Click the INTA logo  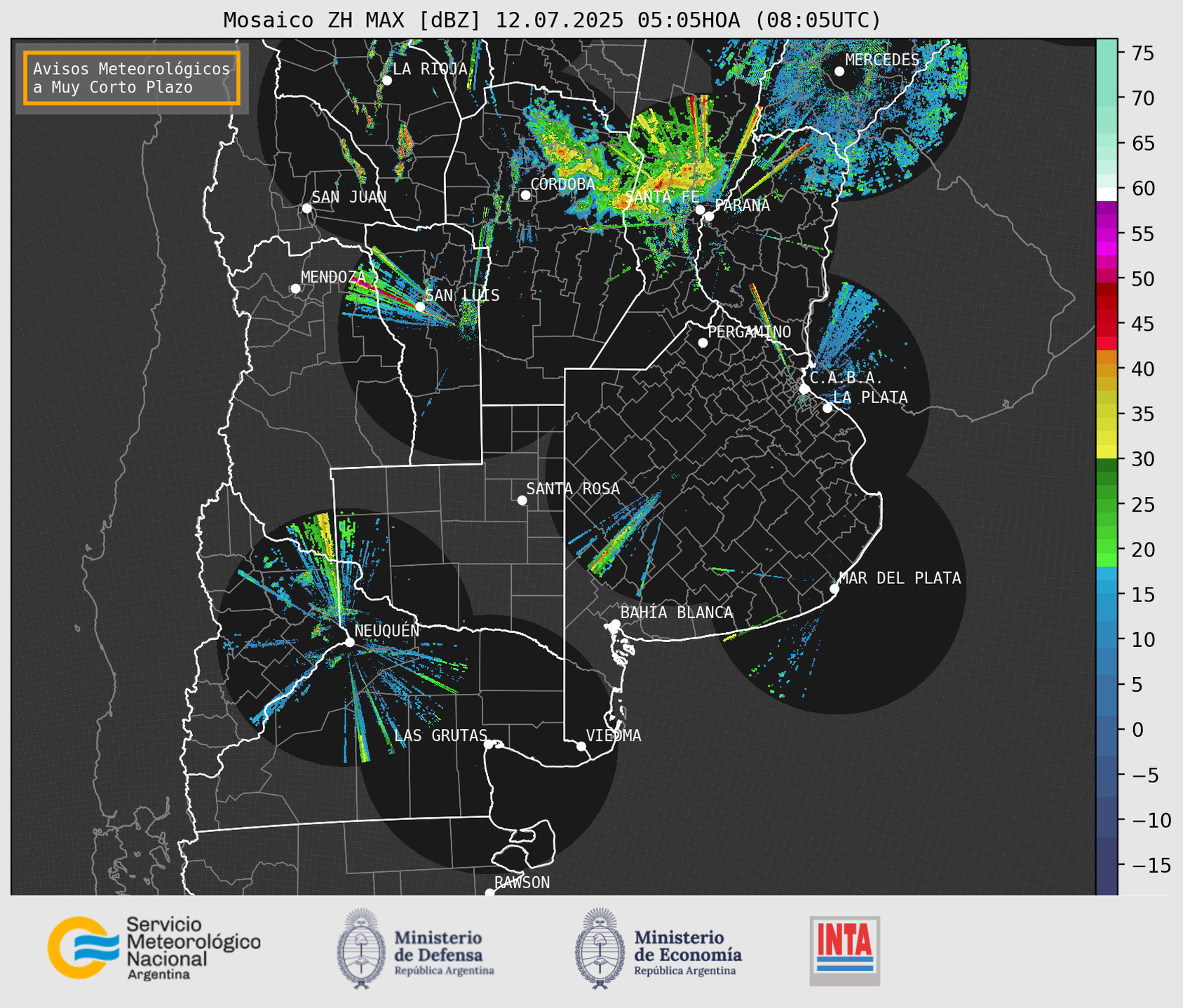pos(844,951)
